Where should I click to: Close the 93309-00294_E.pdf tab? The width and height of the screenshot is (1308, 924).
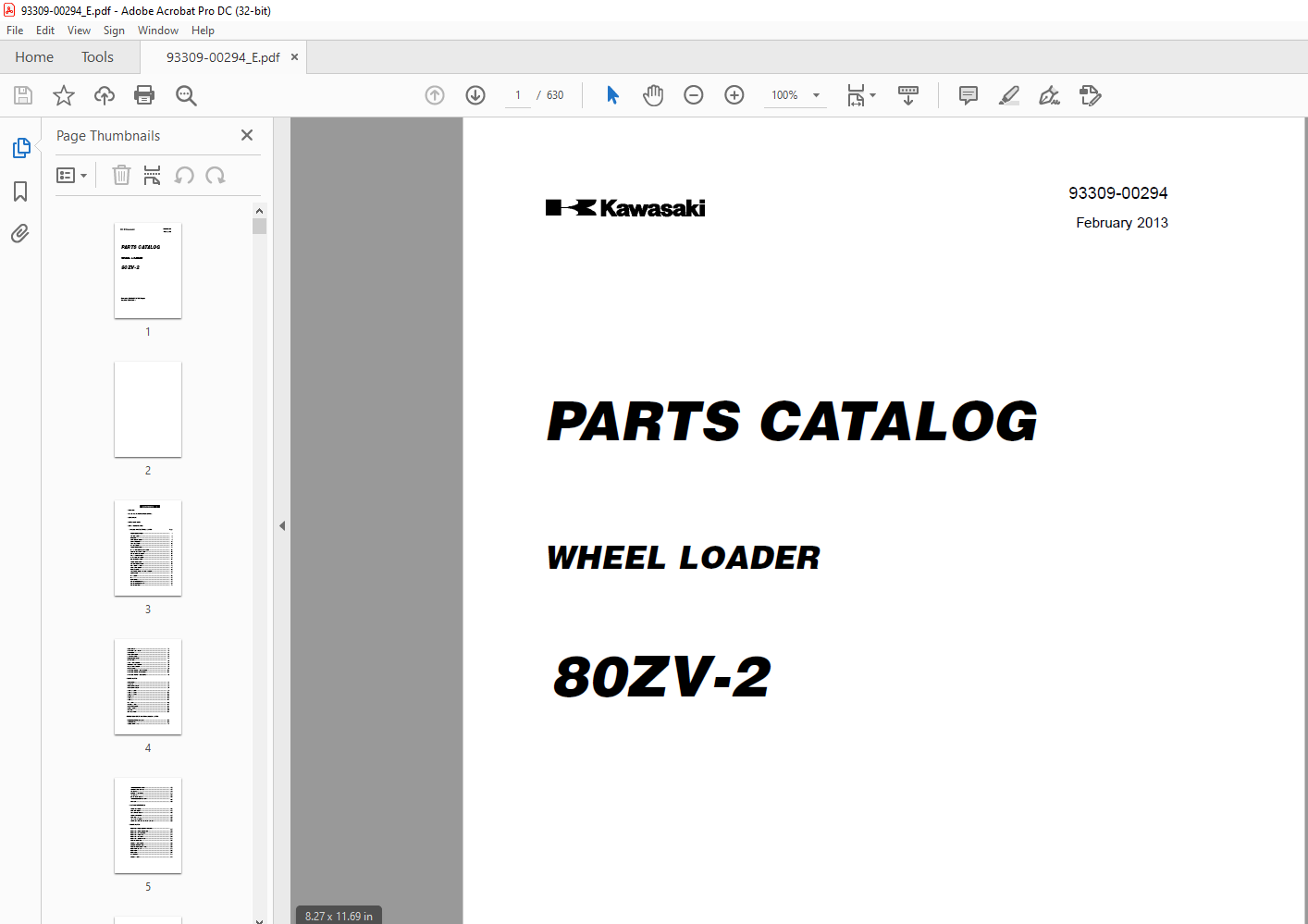click(294, 57)
